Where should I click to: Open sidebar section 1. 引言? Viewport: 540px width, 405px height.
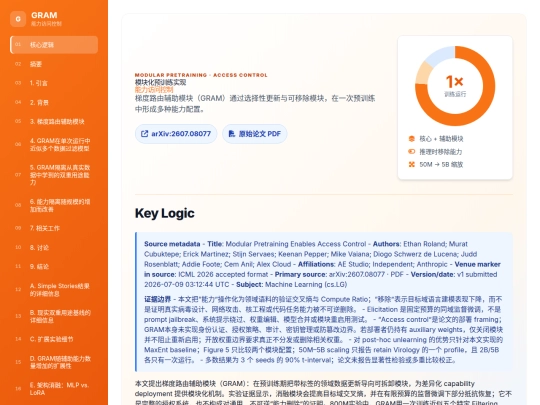[54, 83]
